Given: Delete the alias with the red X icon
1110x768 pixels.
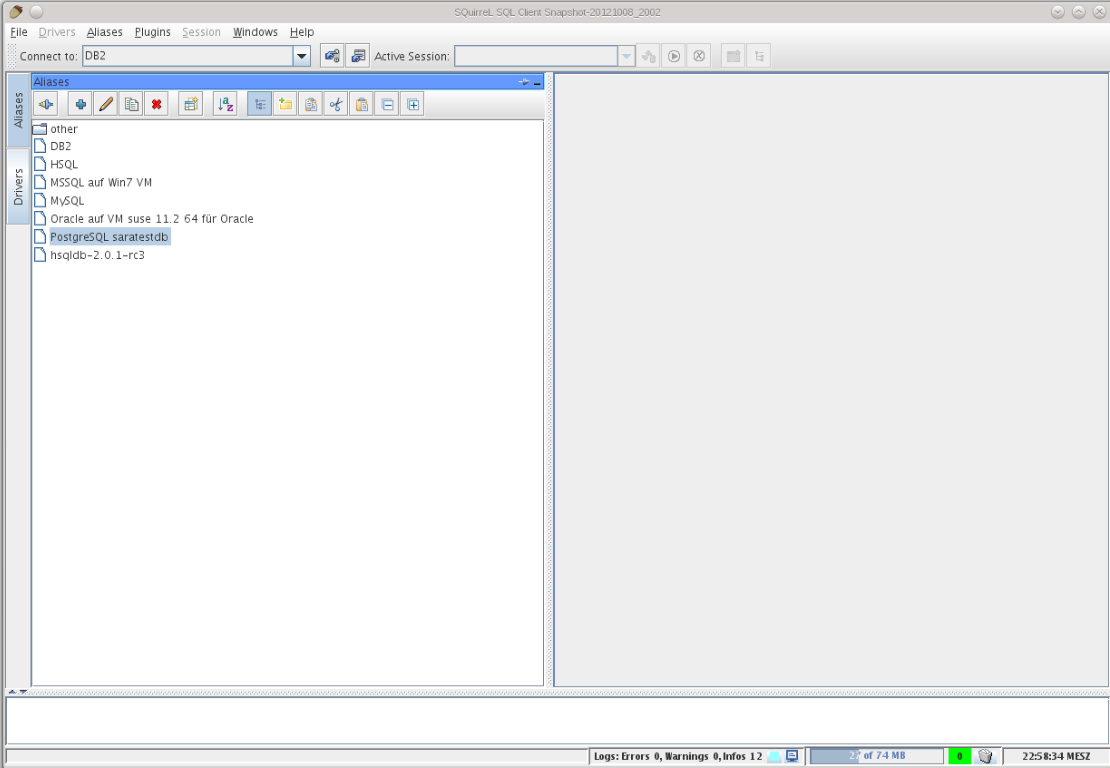Looking at the screenshot, I should tap(156, 103).
